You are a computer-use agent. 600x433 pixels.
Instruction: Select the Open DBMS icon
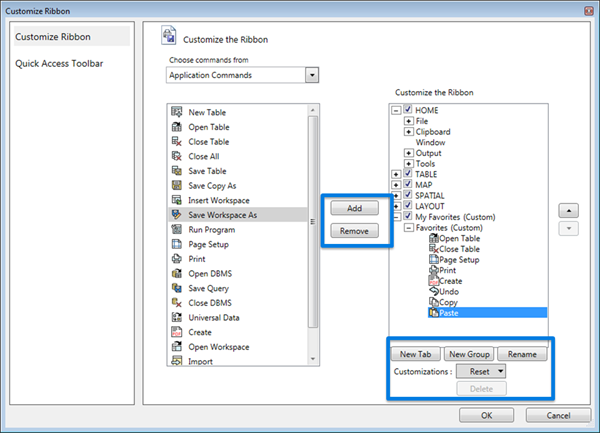coord(176,273)
